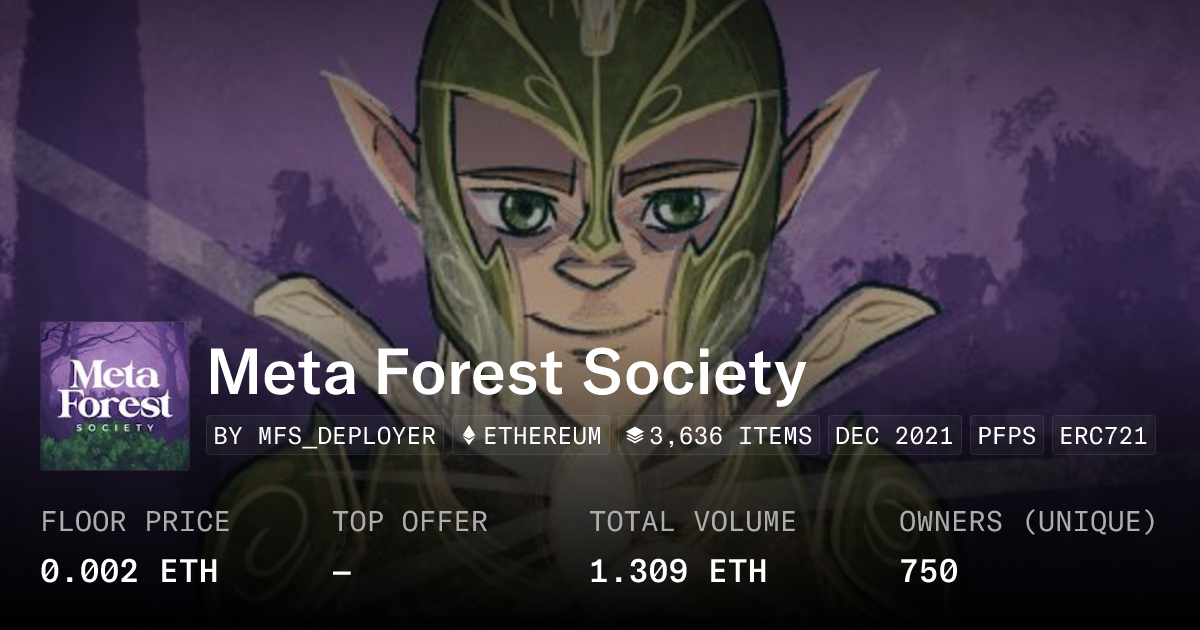Select the 3,636 ITEMS count text

tap(730, 436)
